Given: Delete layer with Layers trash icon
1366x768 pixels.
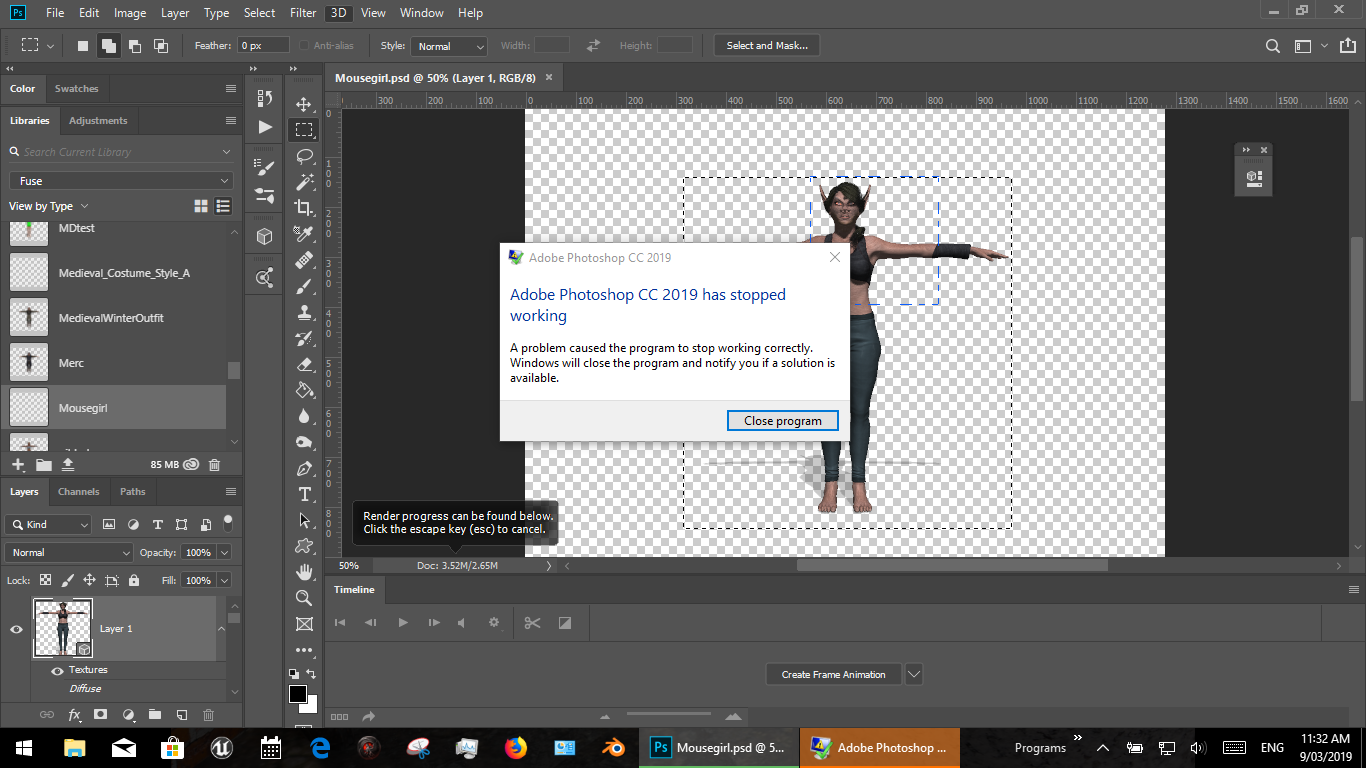Looking at the screenshot, I should tap(208, 715).
